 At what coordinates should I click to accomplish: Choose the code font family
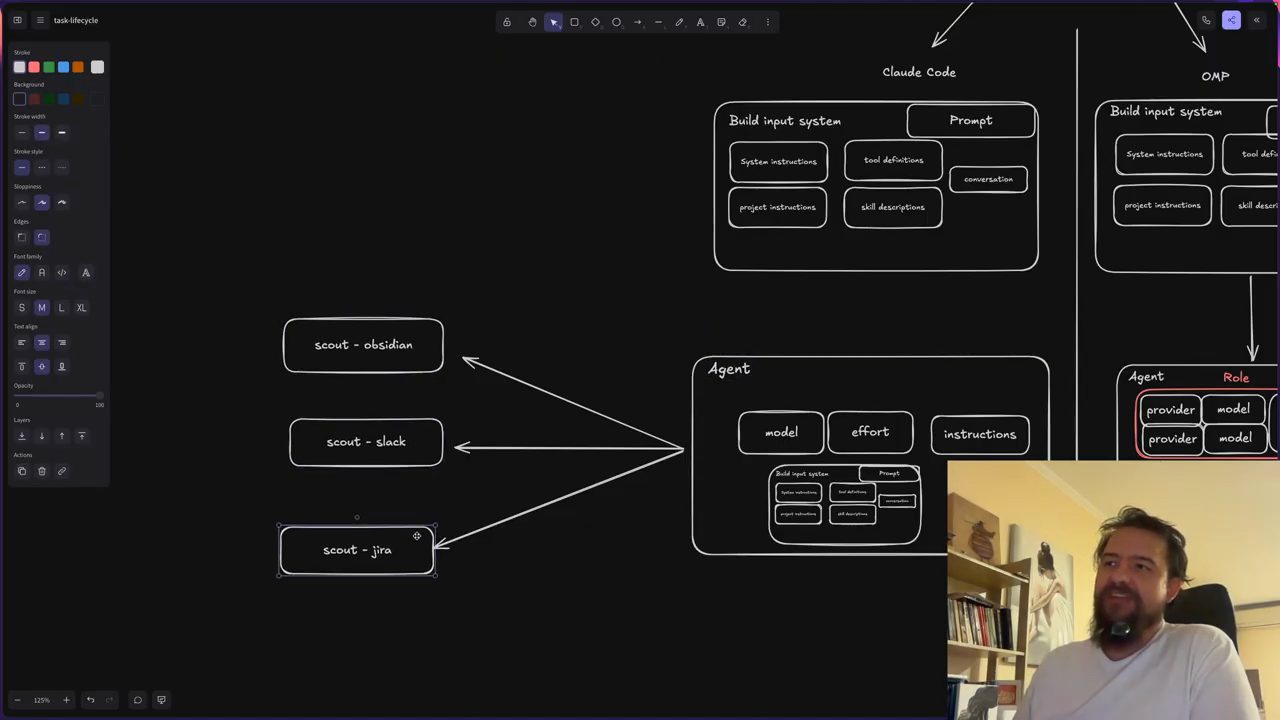pos(62,272)
